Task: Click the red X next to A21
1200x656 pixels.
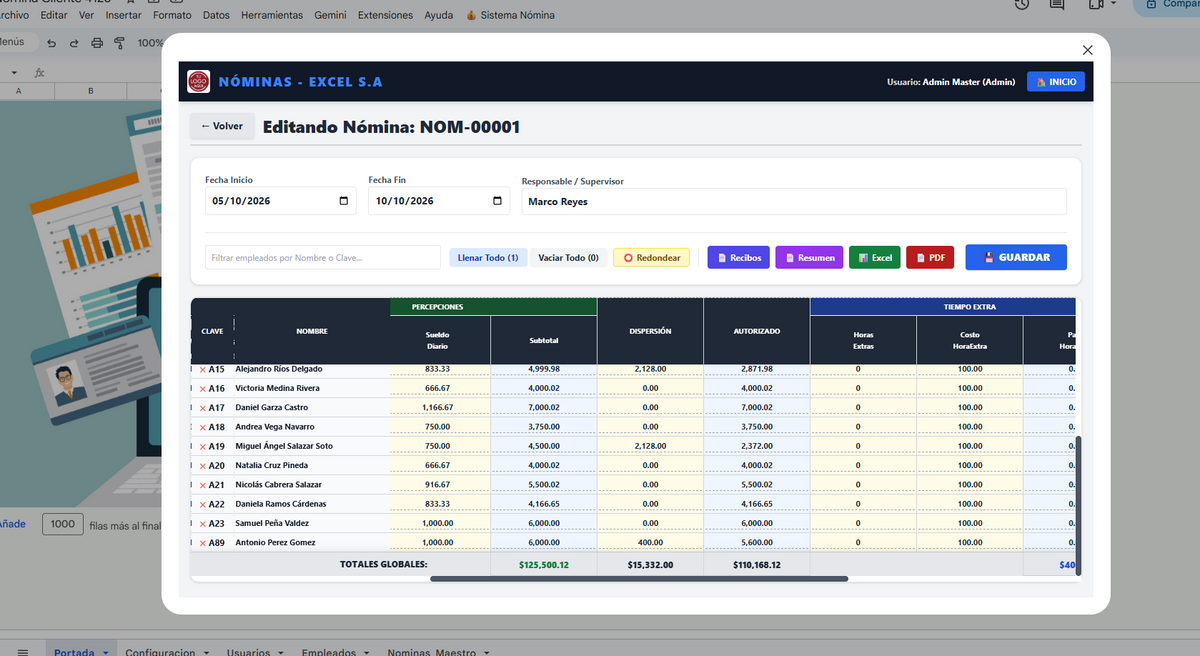Action: [x=202, y=485]
